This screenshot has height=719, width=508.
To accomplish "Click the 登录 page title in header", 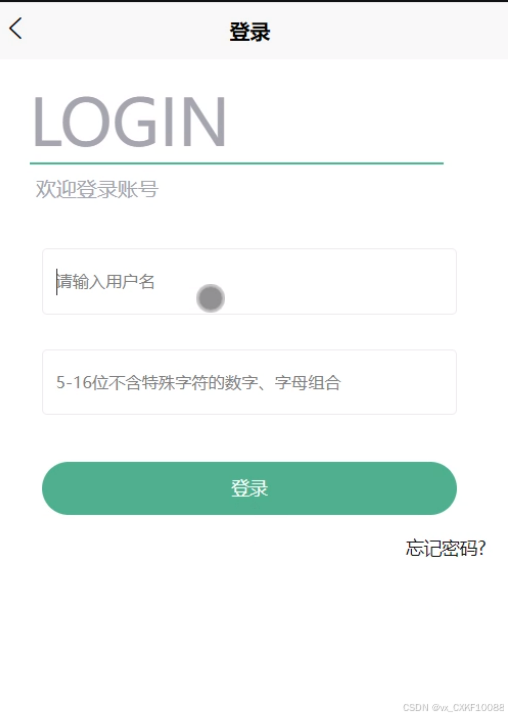I will point(250,32).
